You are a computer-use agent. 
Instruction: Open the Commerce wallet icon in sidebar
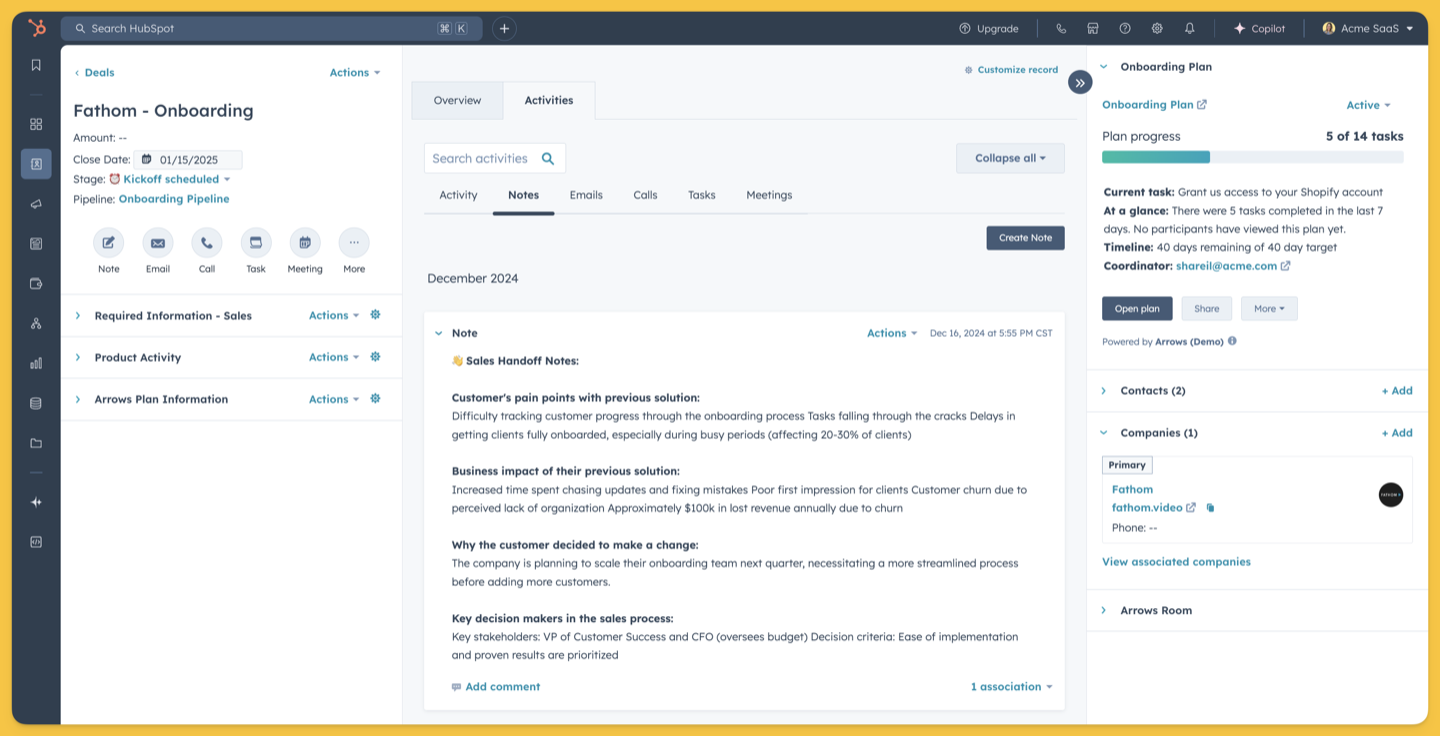coord(36,283)
